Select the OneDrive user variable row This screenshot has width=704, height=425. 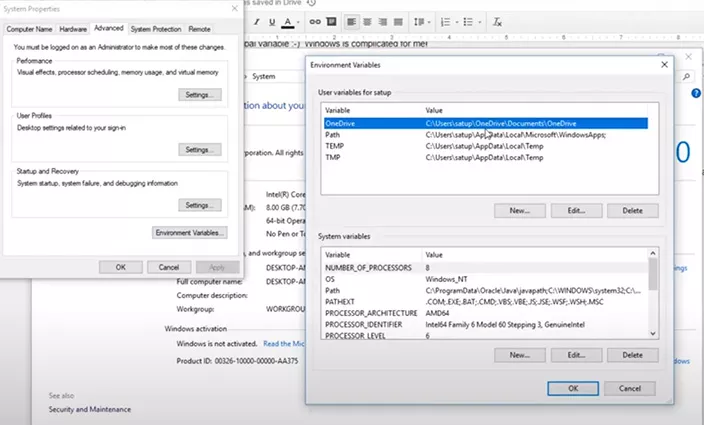click(486, 123)
